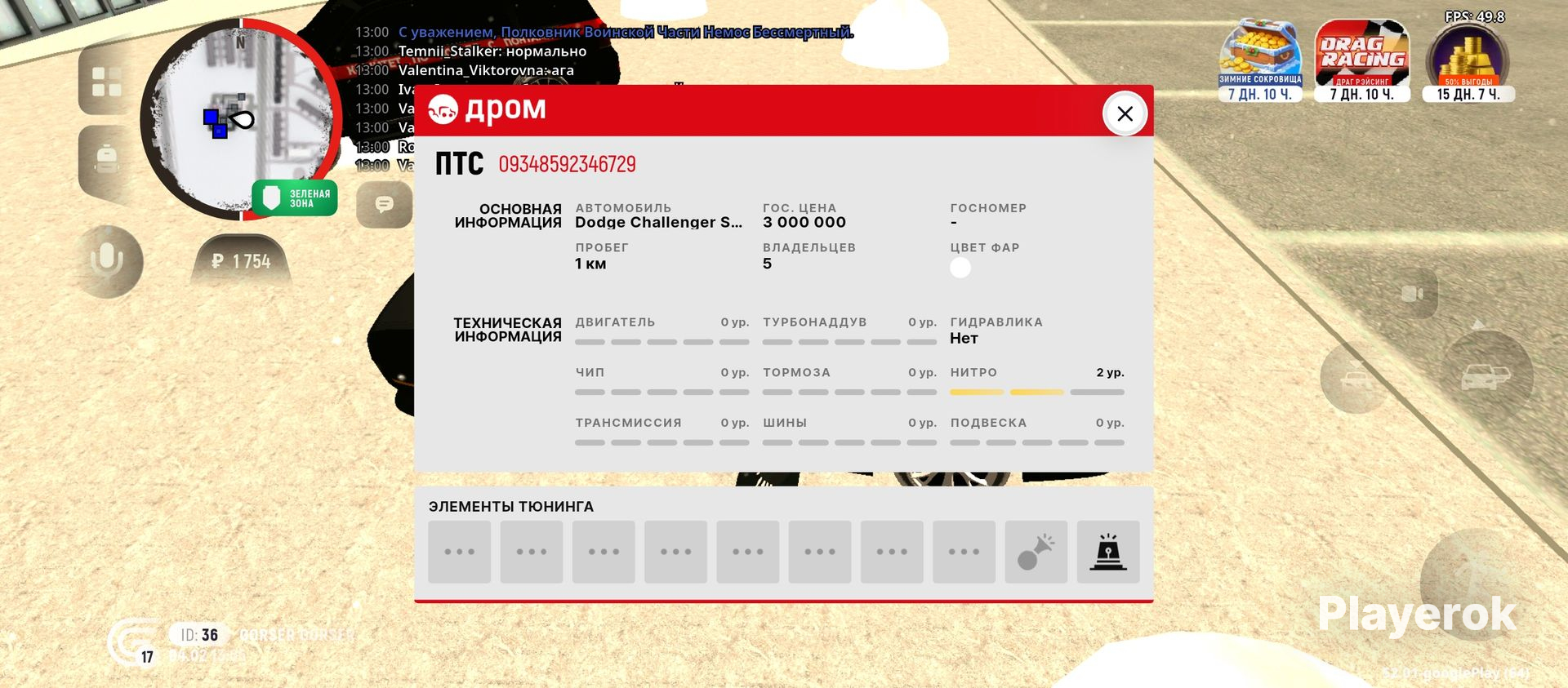Click the Двигатель 0 ур. level label
Image resolution: width=1568 pixels, height=688 pixels.
(735, 322)
